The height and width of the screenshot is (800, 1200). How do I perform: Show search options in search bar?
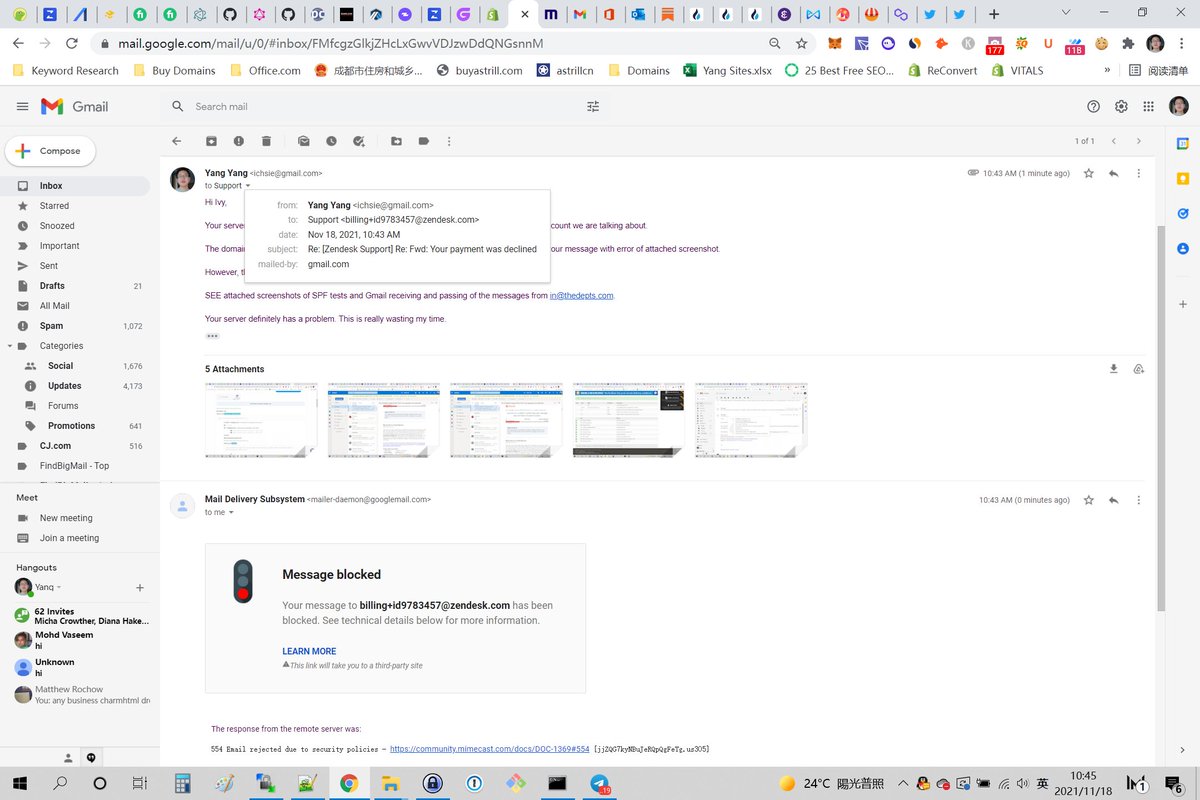click(593, 106)
